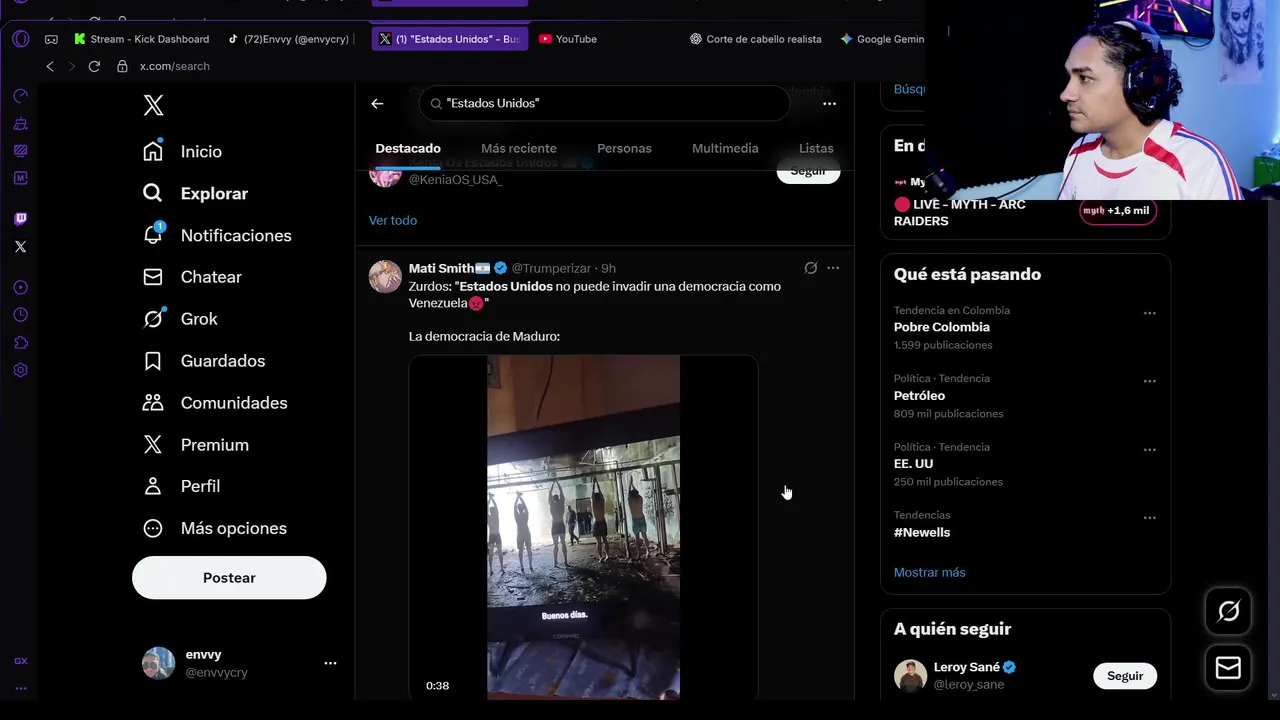The height and width of the screenshot is (720, 1280).
Task: Open Notificaciones with the bell
Action: coord(216,236)
